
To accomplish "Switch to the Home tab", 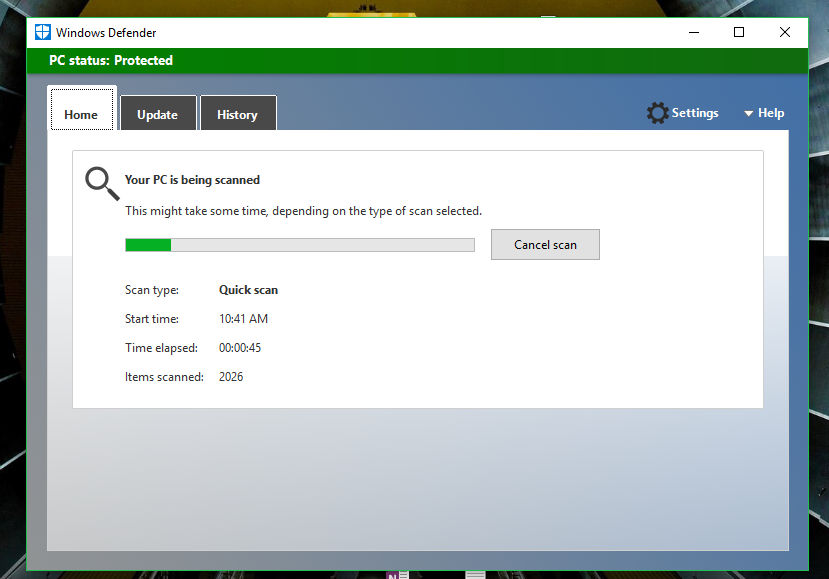I will 81,109.
